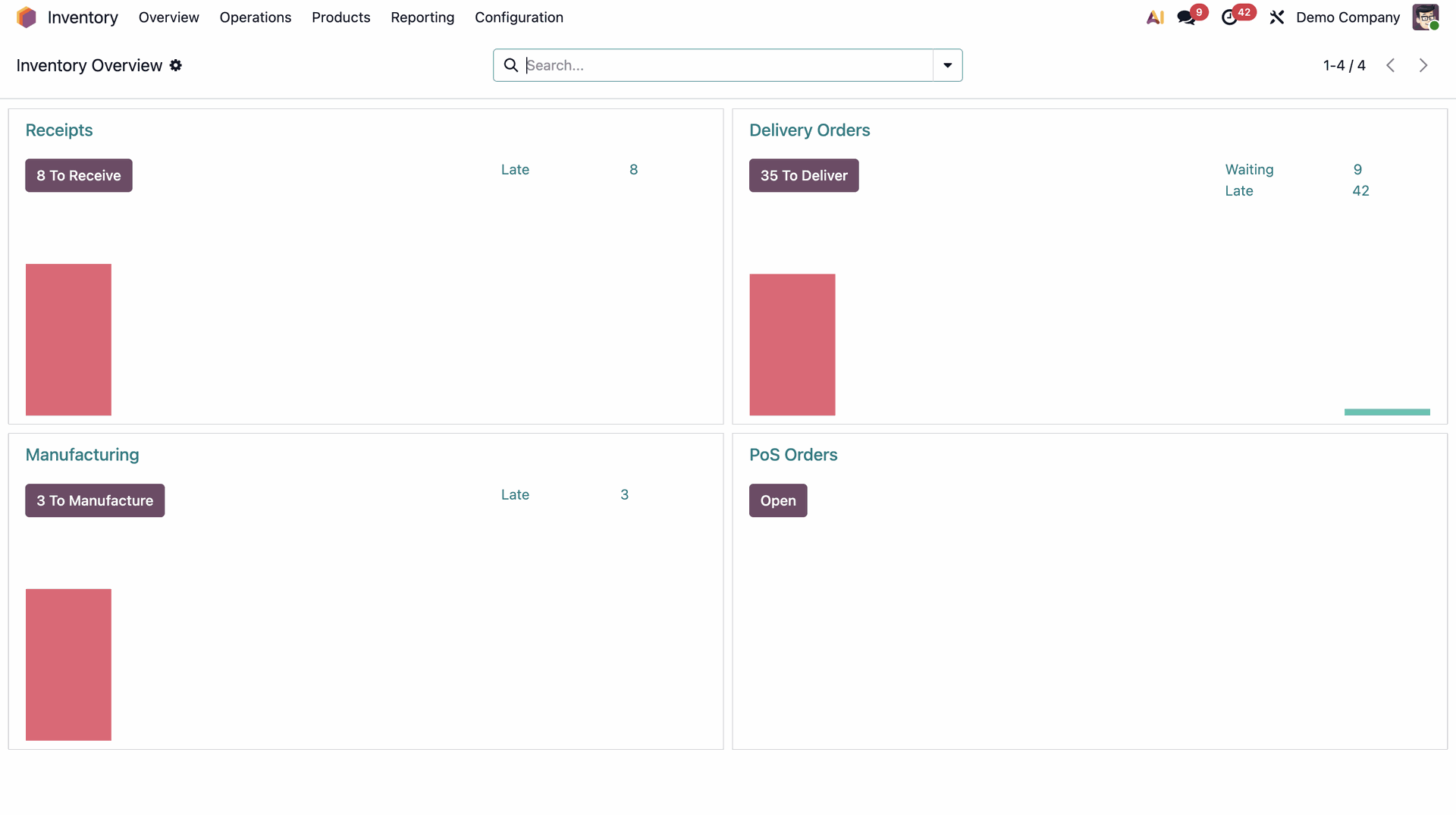Open the Late link in Delivery Orders
Screen dimensions: 1456x815
tap(1239, 191)
